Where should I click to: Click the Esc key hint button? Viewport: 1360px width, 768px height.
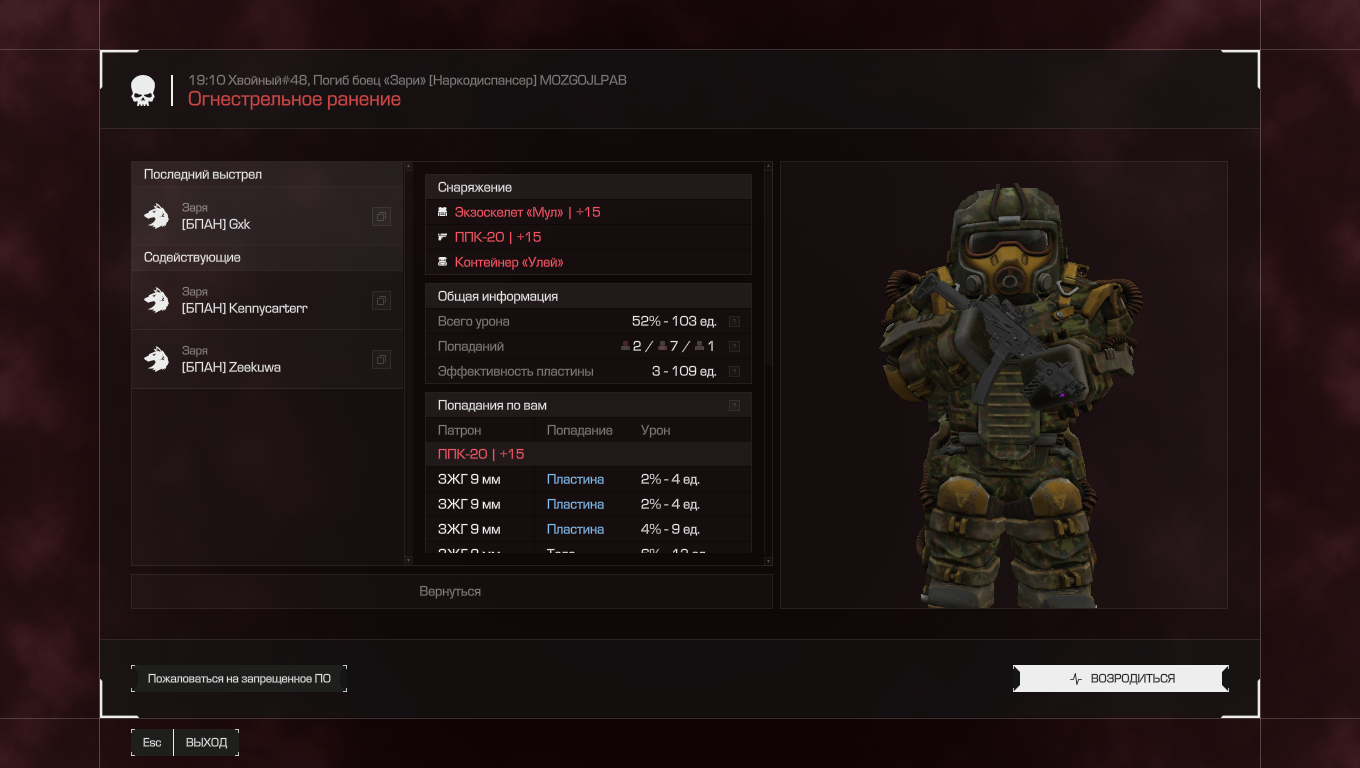click(152, 742)
